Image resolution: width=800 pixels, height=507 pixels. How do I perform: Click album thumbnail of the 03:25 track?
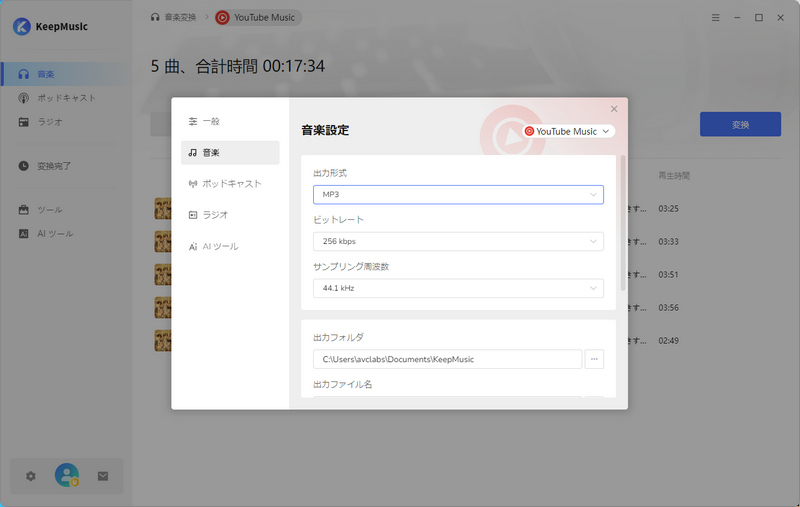click(x=163, y=209)
